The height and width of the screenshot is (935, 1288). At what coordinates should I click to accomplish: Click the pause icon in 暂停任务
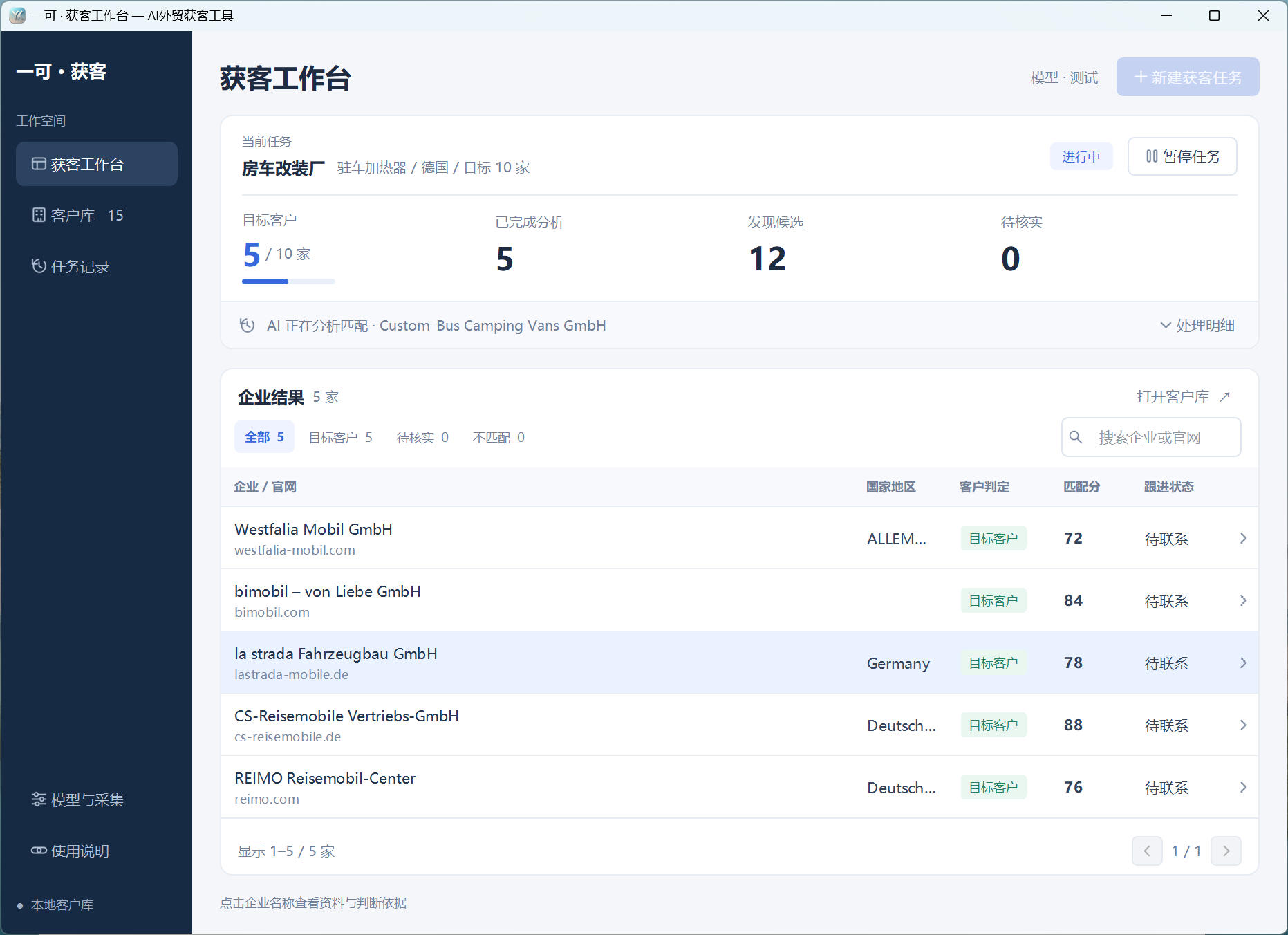pyautogui.click(x=1151, y=156)
